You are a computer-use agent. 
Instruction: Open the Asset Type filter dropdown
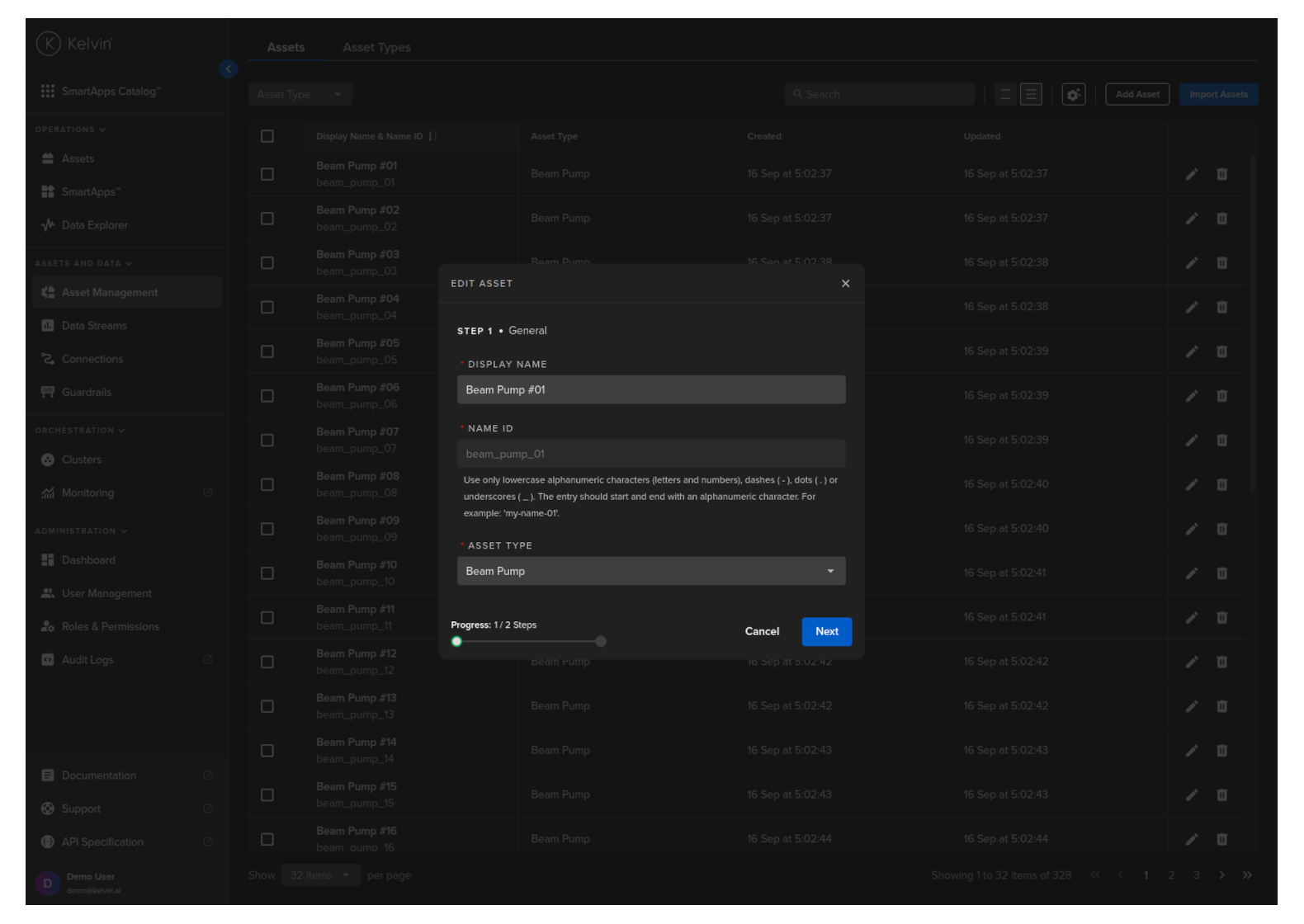coord(300,95)
